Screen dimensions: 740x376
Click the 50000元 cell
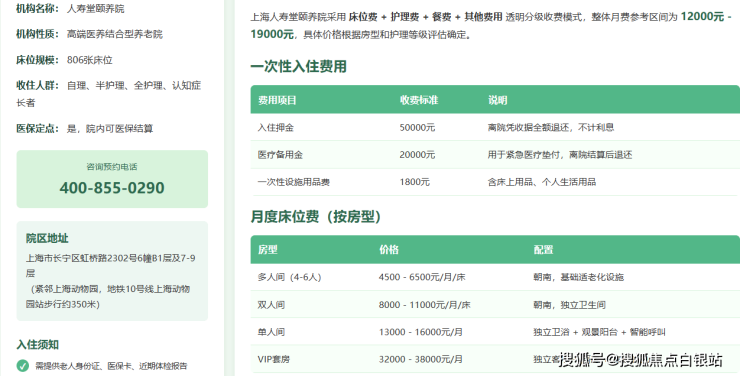point(417,127)
